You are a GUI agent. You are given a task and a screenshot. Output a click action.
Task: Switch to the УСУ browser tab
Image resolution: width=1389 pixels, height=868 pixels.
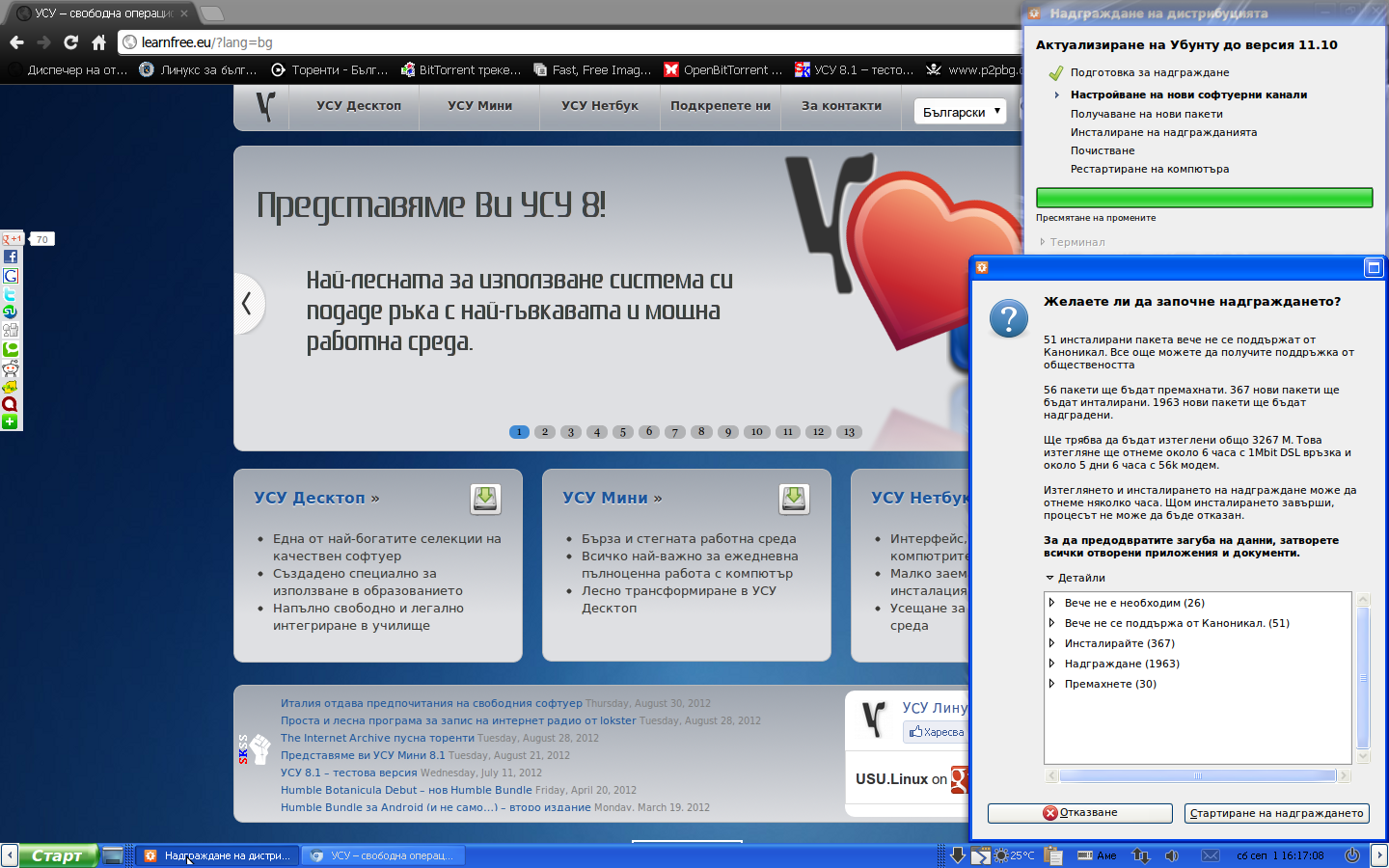point(101,14)
